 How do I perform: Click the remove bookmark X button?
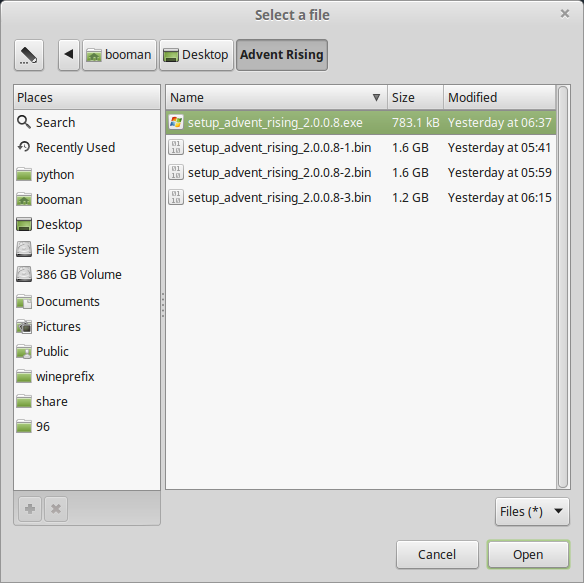point(56,509)
